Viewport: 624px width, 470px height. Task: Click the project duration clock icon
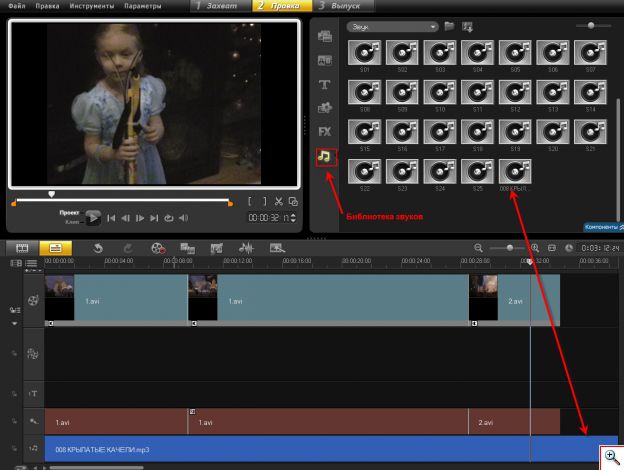pos(569,248)
